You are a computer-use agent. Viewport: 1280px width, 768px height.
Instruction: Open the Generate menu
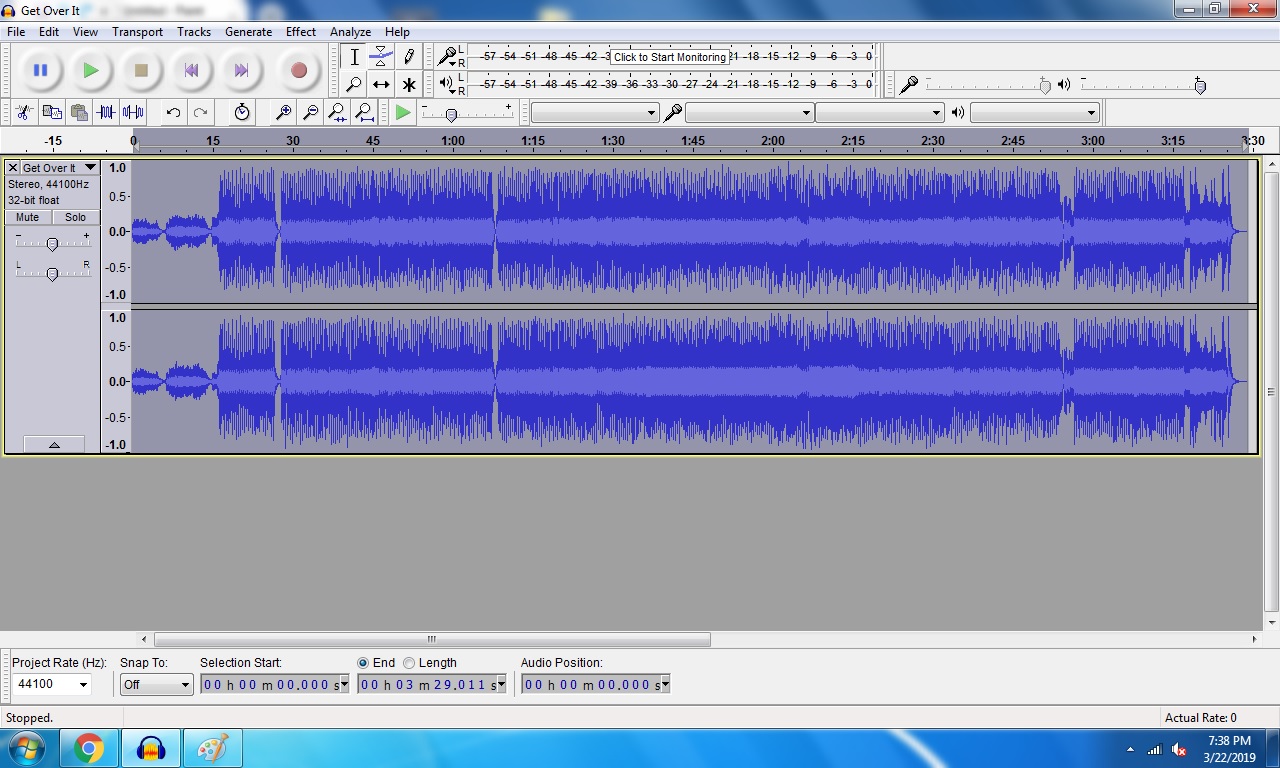[x=248, y=32]
